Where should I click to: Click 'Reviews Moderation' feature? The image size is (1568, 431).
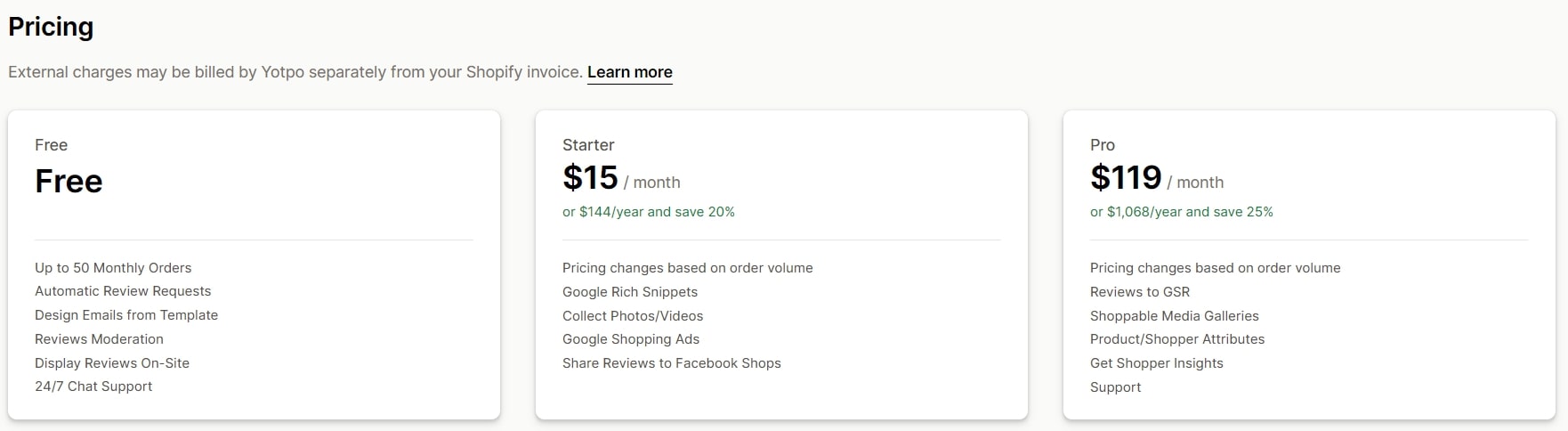click(x=99, y=339)
